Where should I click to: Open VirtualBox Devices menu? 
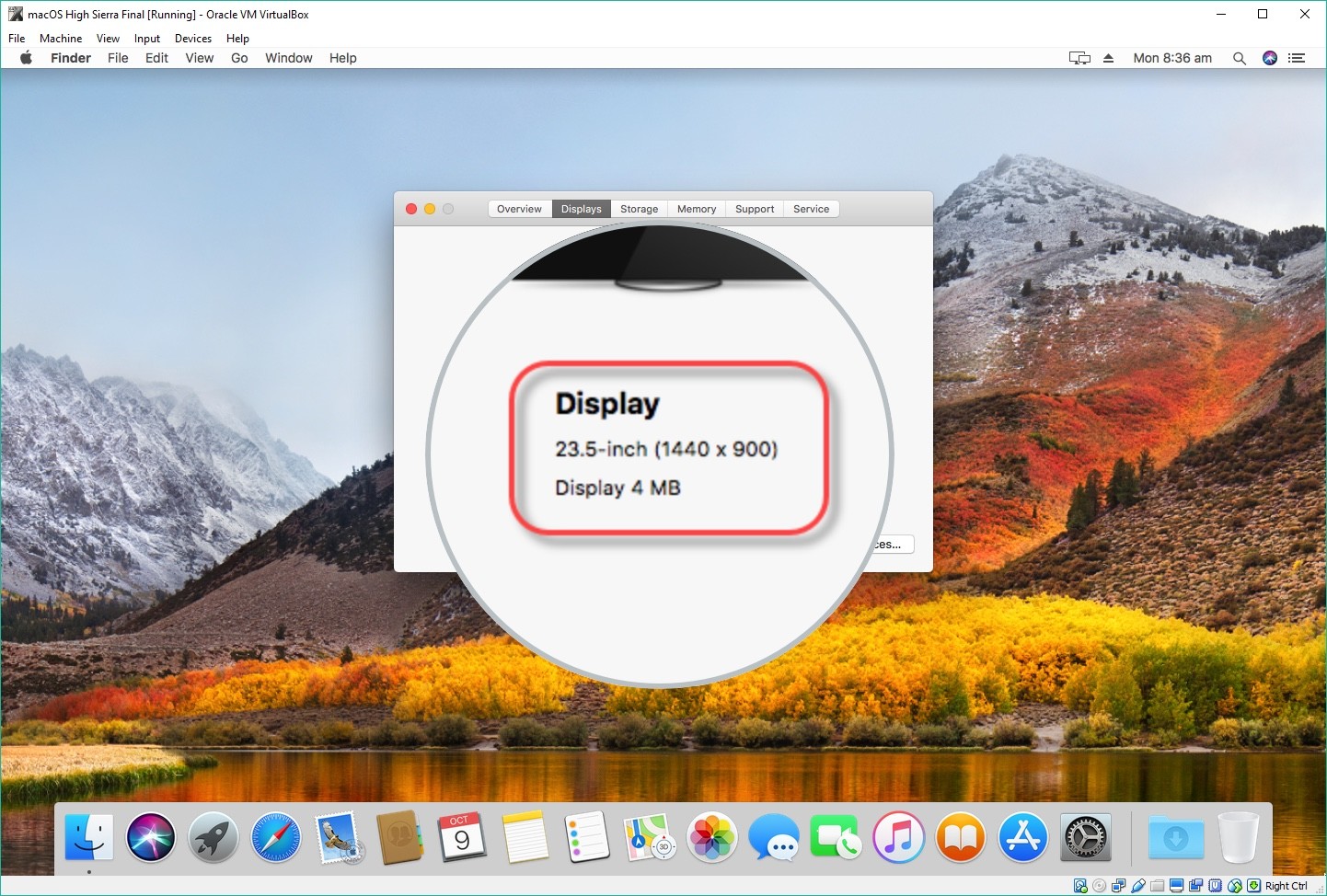pyautogui.click(x=193, y=39)
